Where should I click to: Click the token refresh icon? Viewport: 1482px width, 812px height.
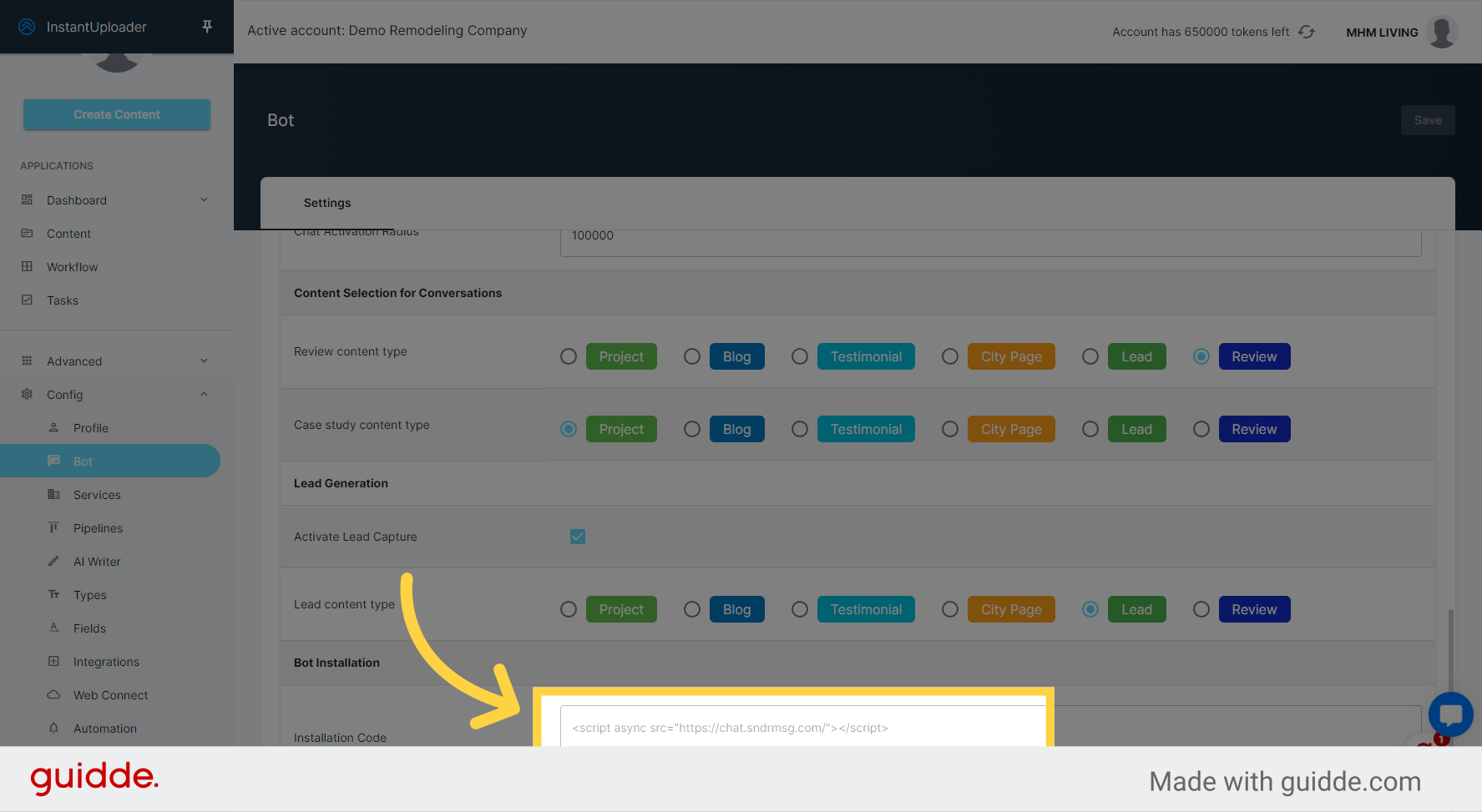[1306, 31]
